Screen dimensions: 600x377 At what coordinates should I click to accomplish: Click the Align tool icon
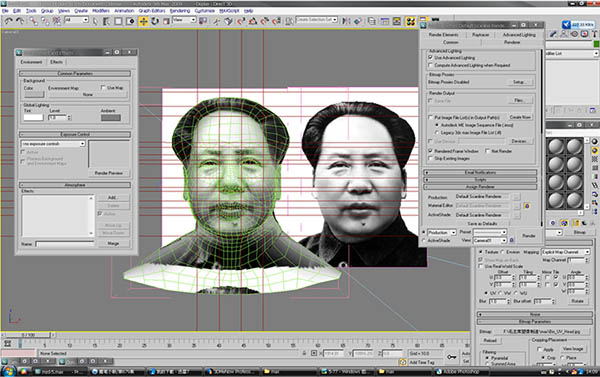358,21
